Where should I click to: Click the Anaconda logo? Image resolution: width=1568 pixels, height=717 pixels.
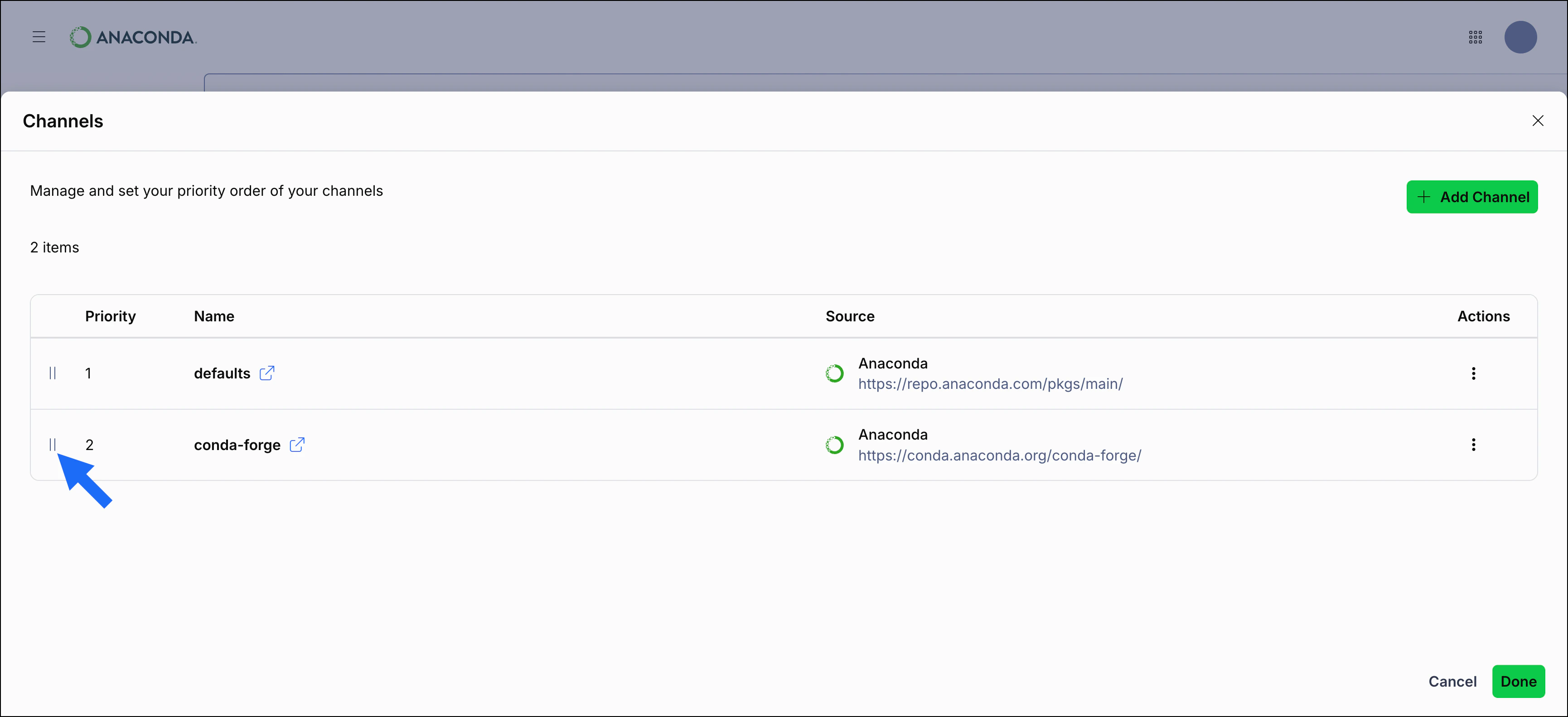tap(133, 37)
